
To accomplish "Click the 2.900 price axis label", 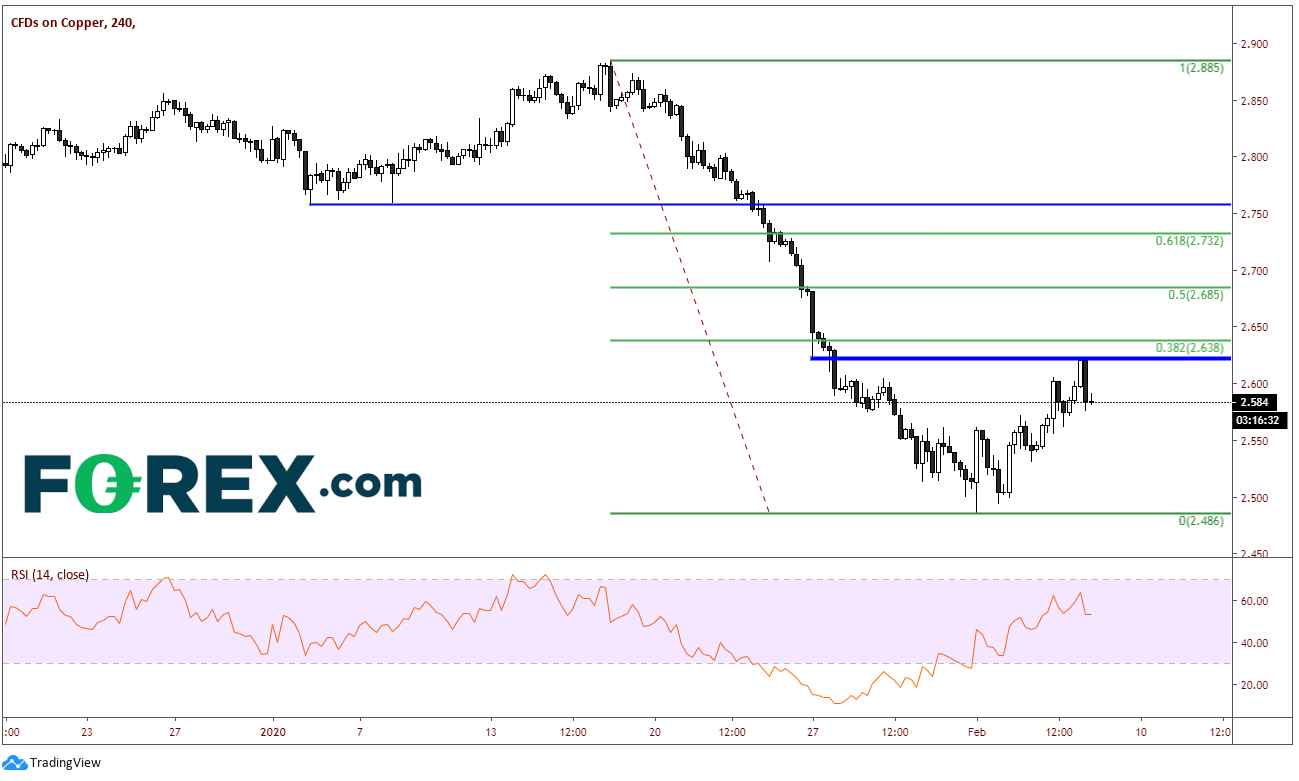I will [x=1256, y=44].
